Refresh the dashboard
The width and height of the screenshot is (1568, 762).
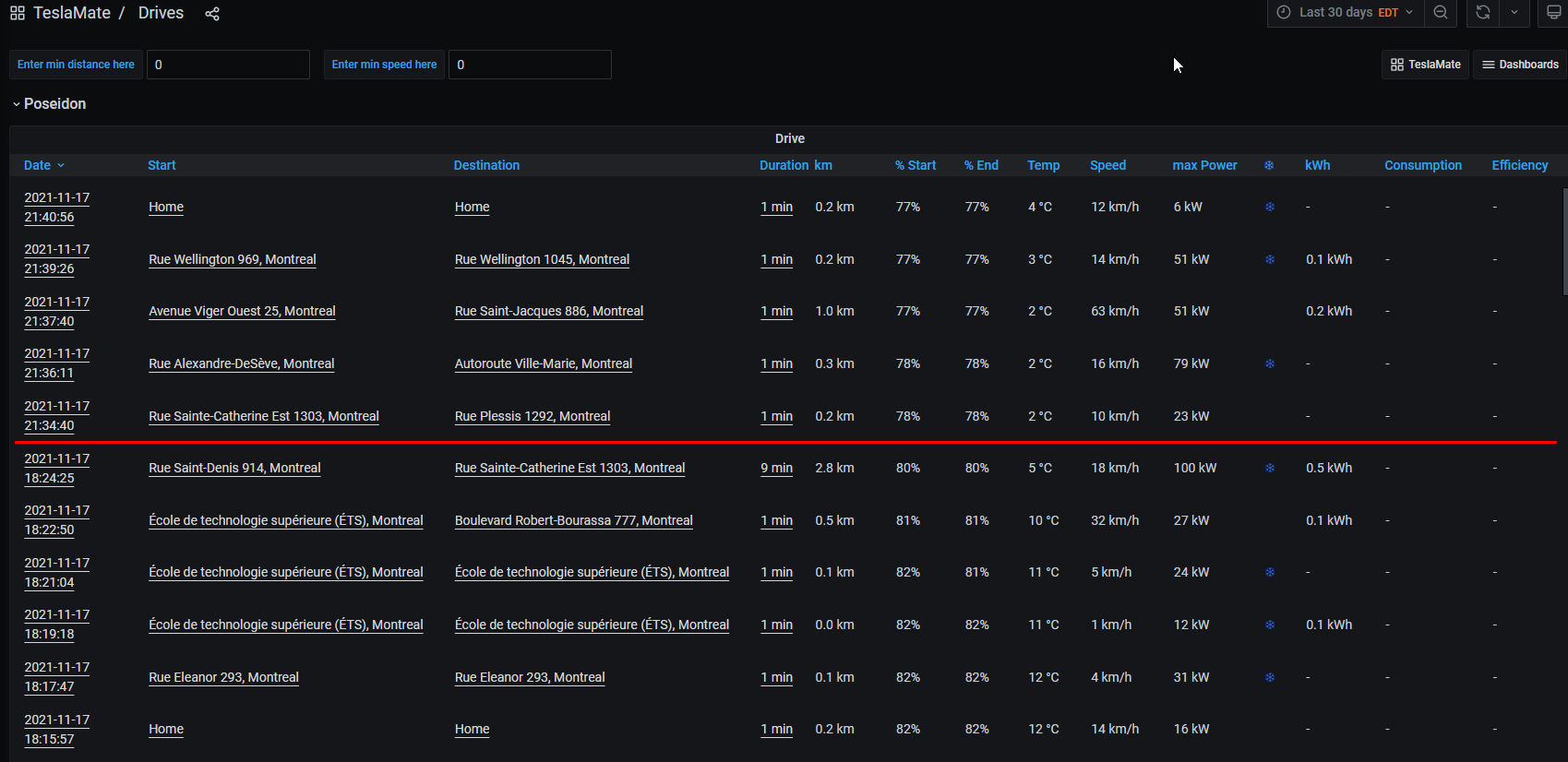click(1483, 13)
